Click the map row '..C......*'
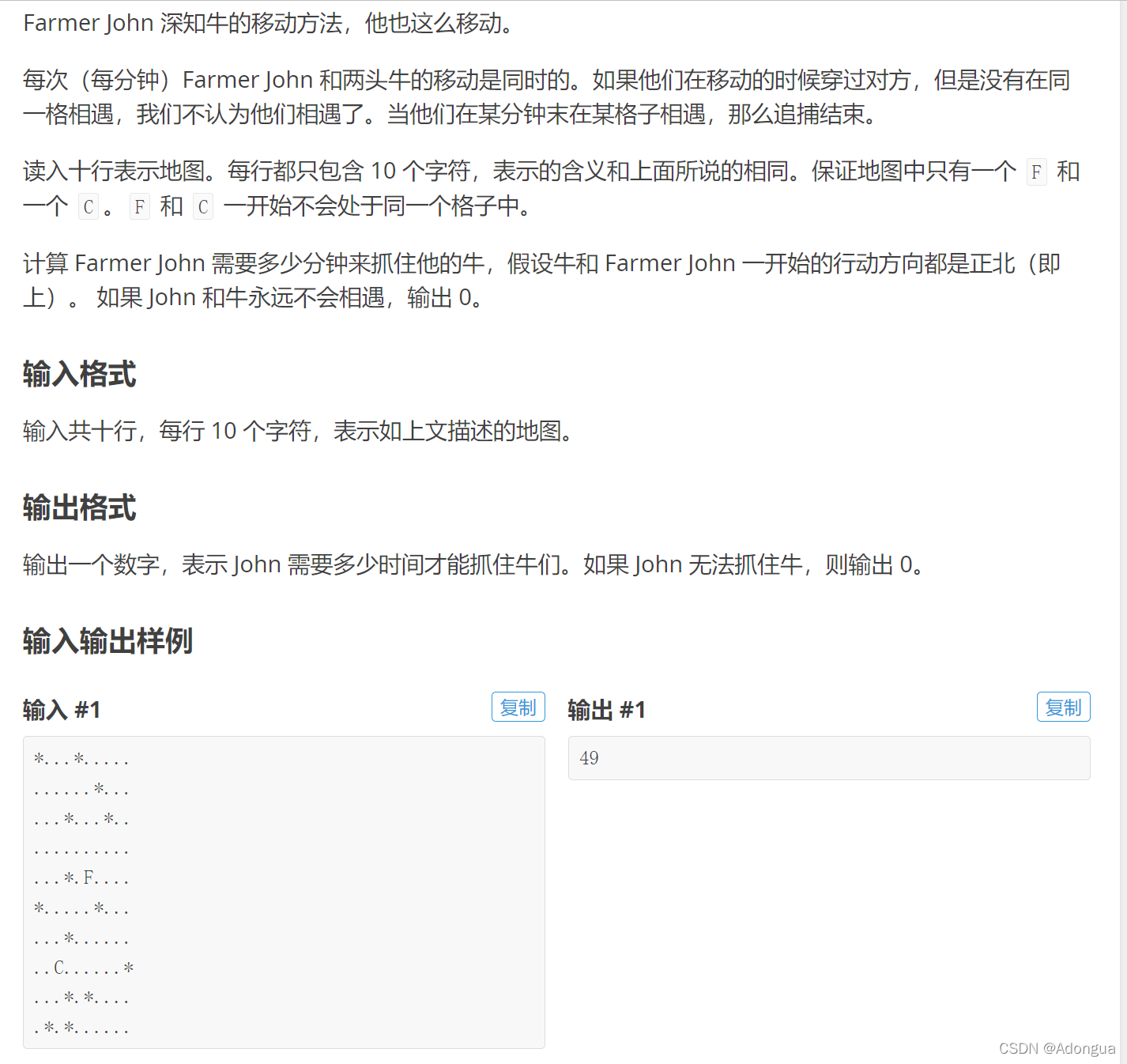The width and height of the screenshot is (1127, 1064). [84, 968]
